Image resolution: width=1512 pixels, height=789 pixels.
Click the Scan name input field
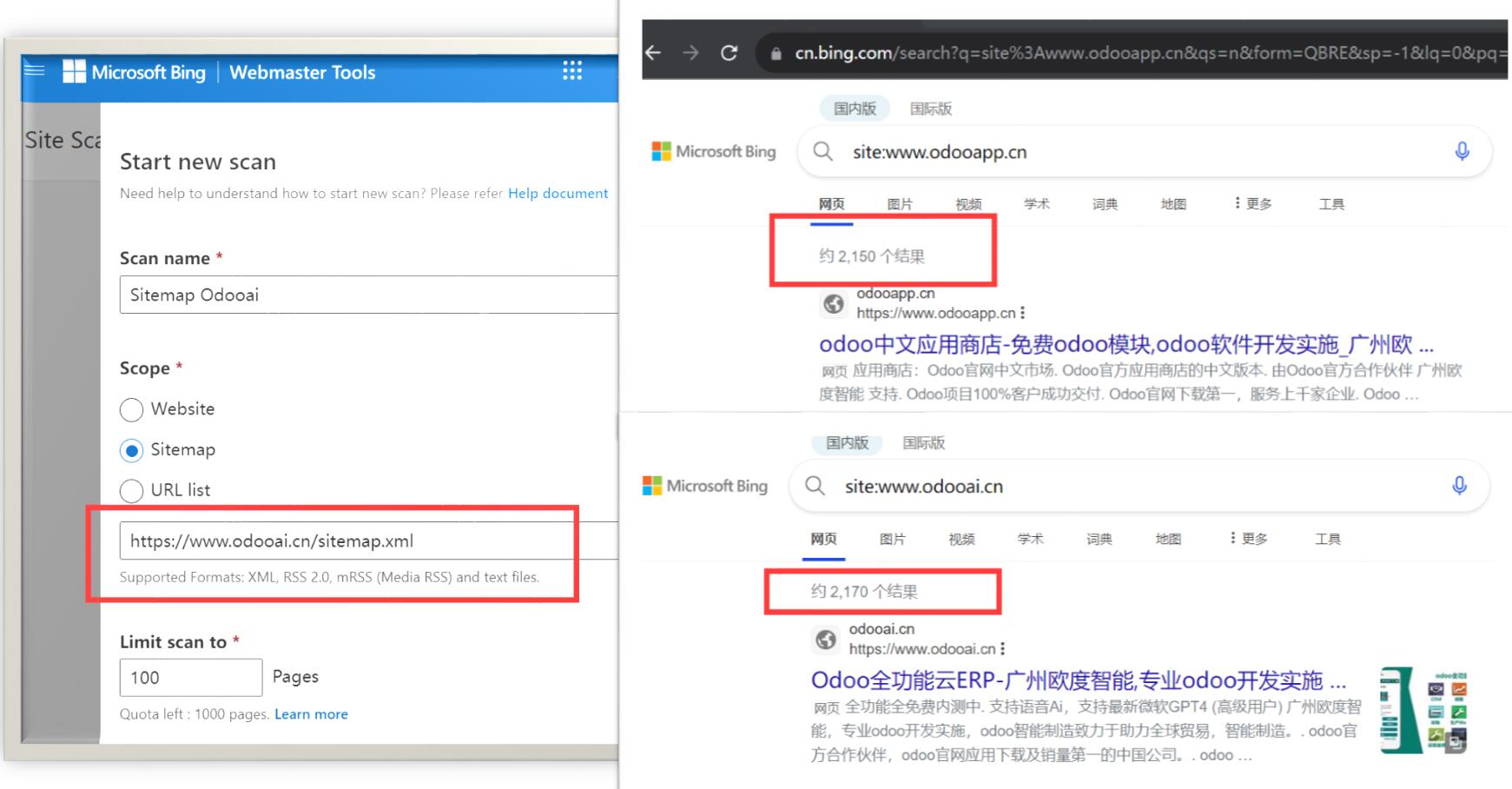369,295
